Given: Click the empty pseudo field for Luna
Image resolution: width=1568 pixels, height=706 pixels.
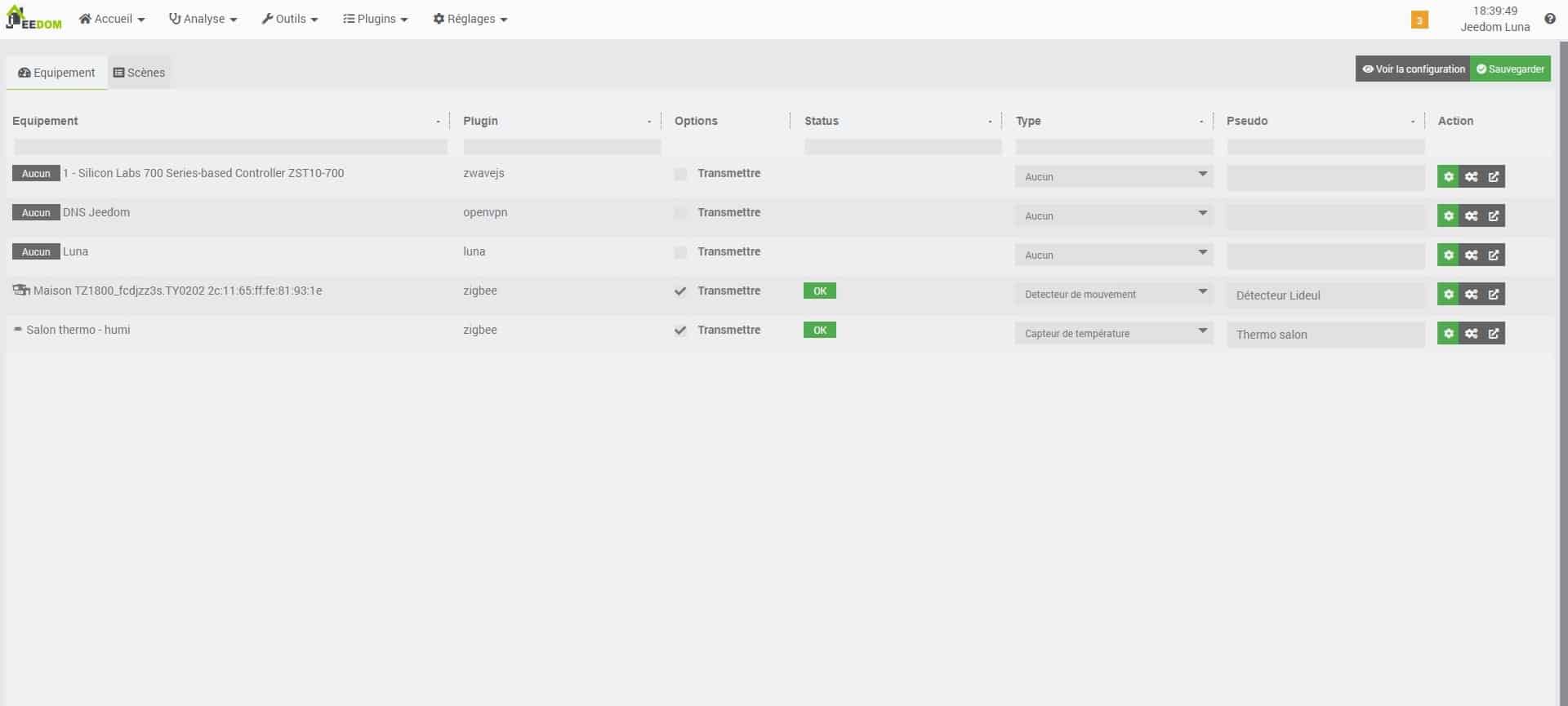Looking at the screenshot, I should [x=1325, y=256].
